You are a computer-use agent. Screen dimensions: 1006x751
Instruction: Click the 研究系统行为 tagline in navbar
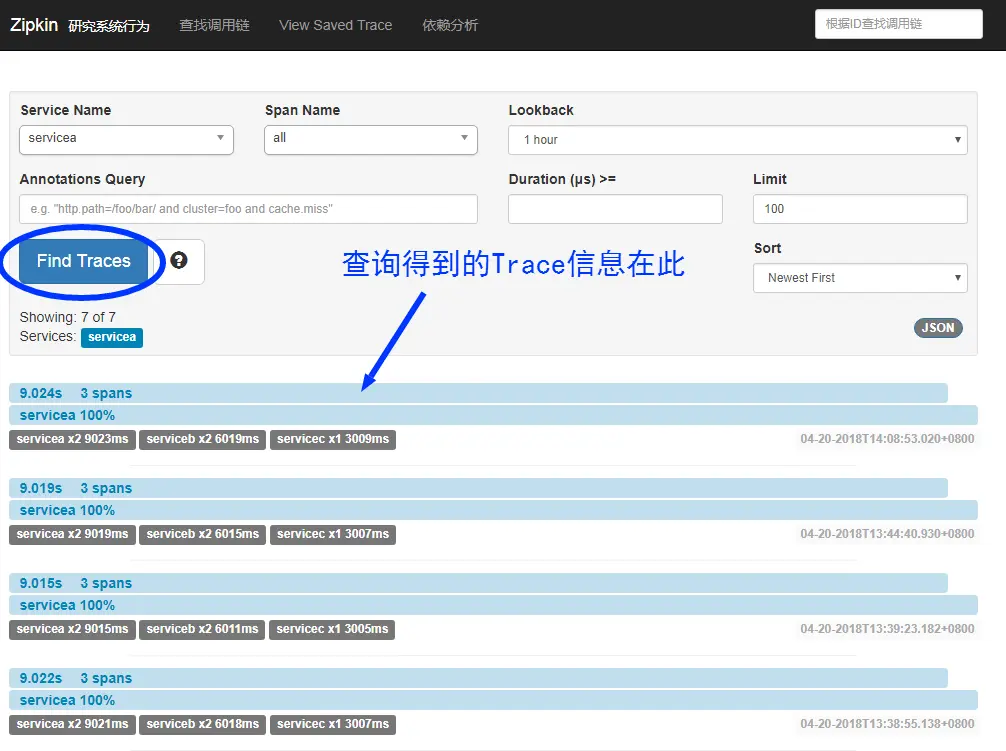(109, 26)
